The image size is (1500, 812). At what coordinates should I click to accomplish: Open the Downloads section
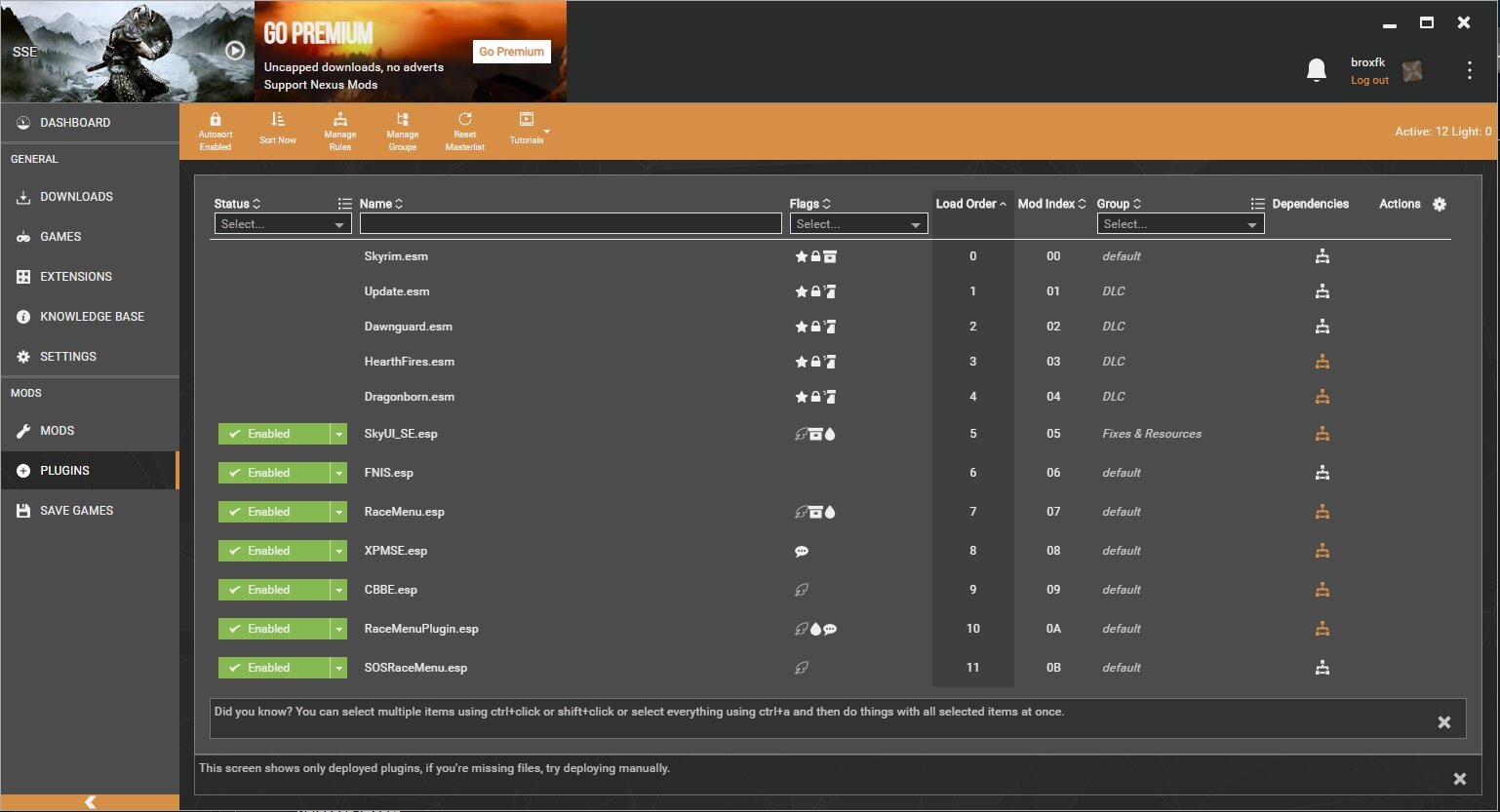click(x=90, y=197)
